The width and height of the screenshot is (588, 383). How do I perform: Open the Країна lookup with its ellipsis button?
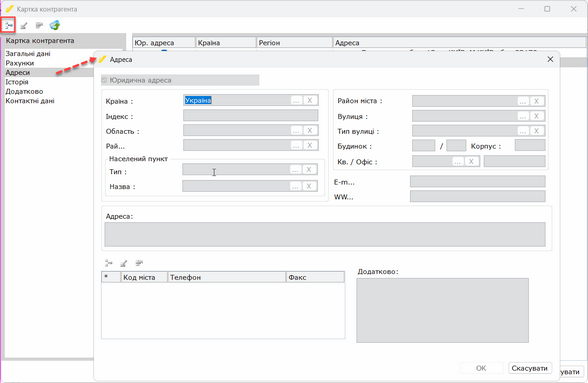tap(296, 100)
